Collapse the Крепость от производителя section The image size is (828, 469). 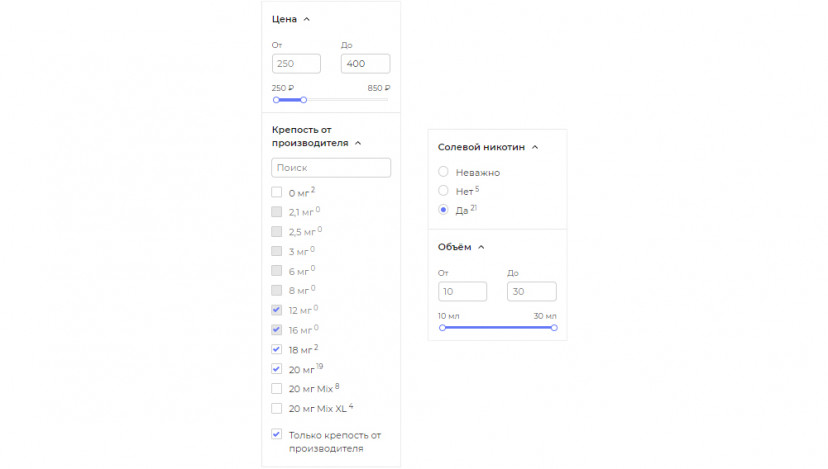click(357, 143)
